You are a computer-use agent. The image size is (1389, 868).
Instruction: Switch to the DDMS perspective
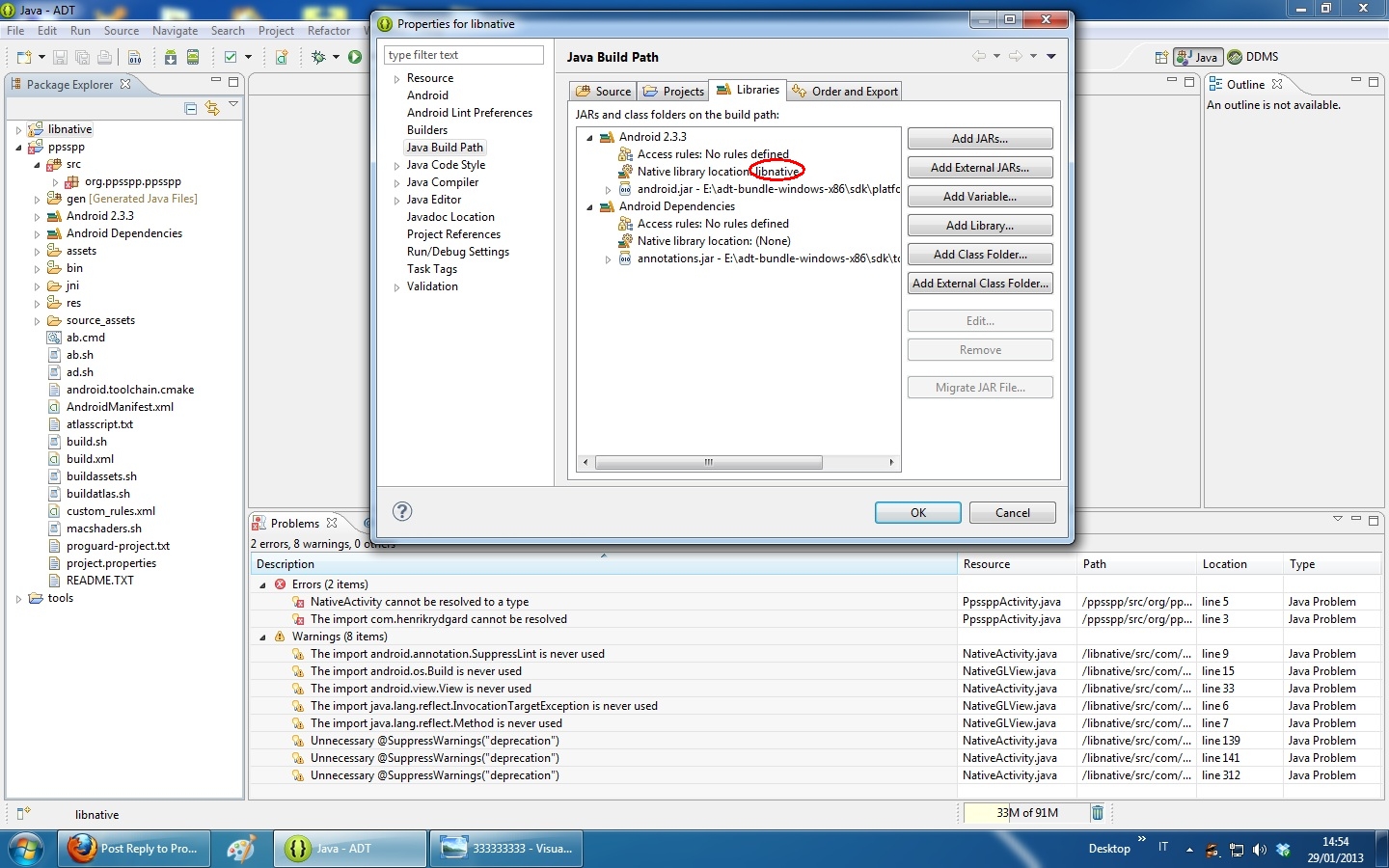(1253, 57)
